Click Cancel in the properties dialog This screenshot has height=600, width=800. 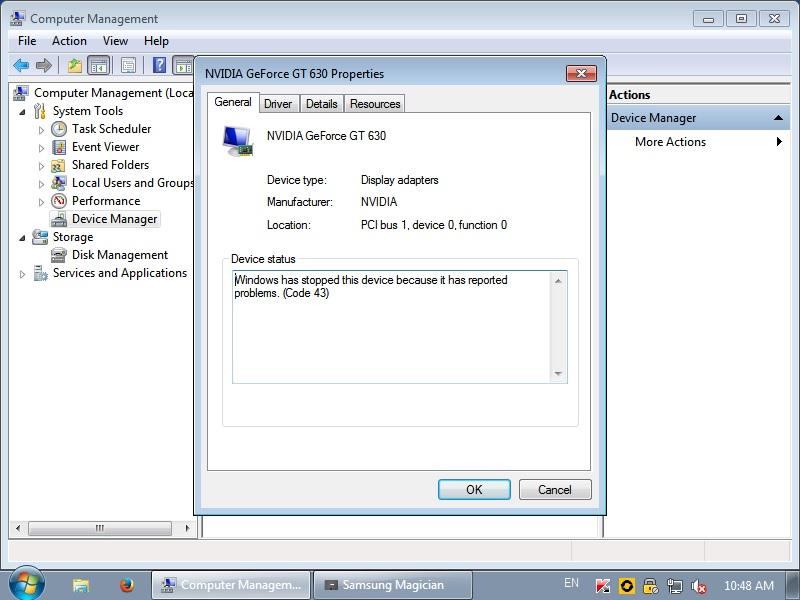[x=555, y=490]
